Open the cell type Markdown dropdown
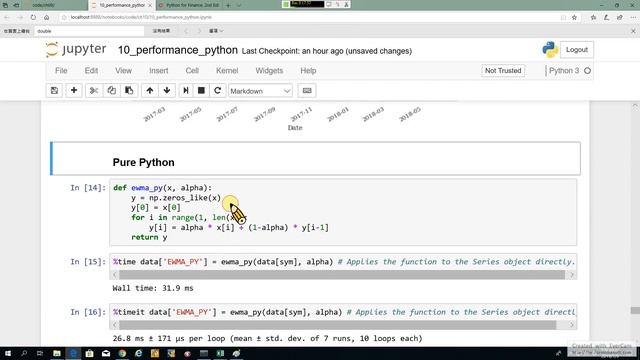This screenshot has height=360, width=640. pyautogui.click(x=260, y=91)
